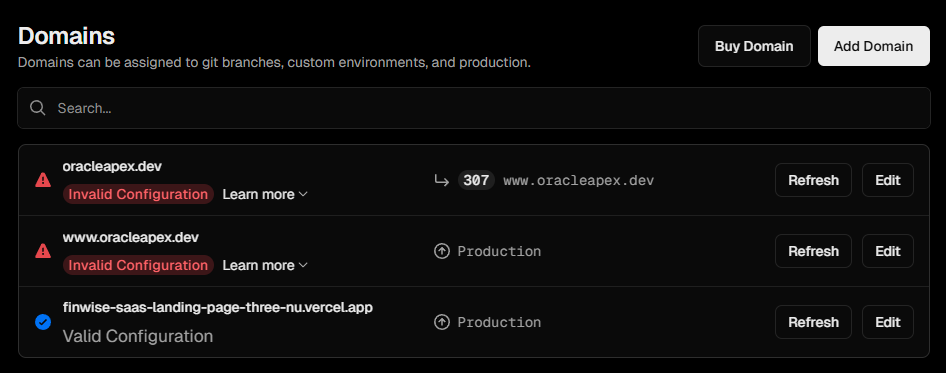Click Production arrow icon for www.oracleapex.dev

pos(442,251)
